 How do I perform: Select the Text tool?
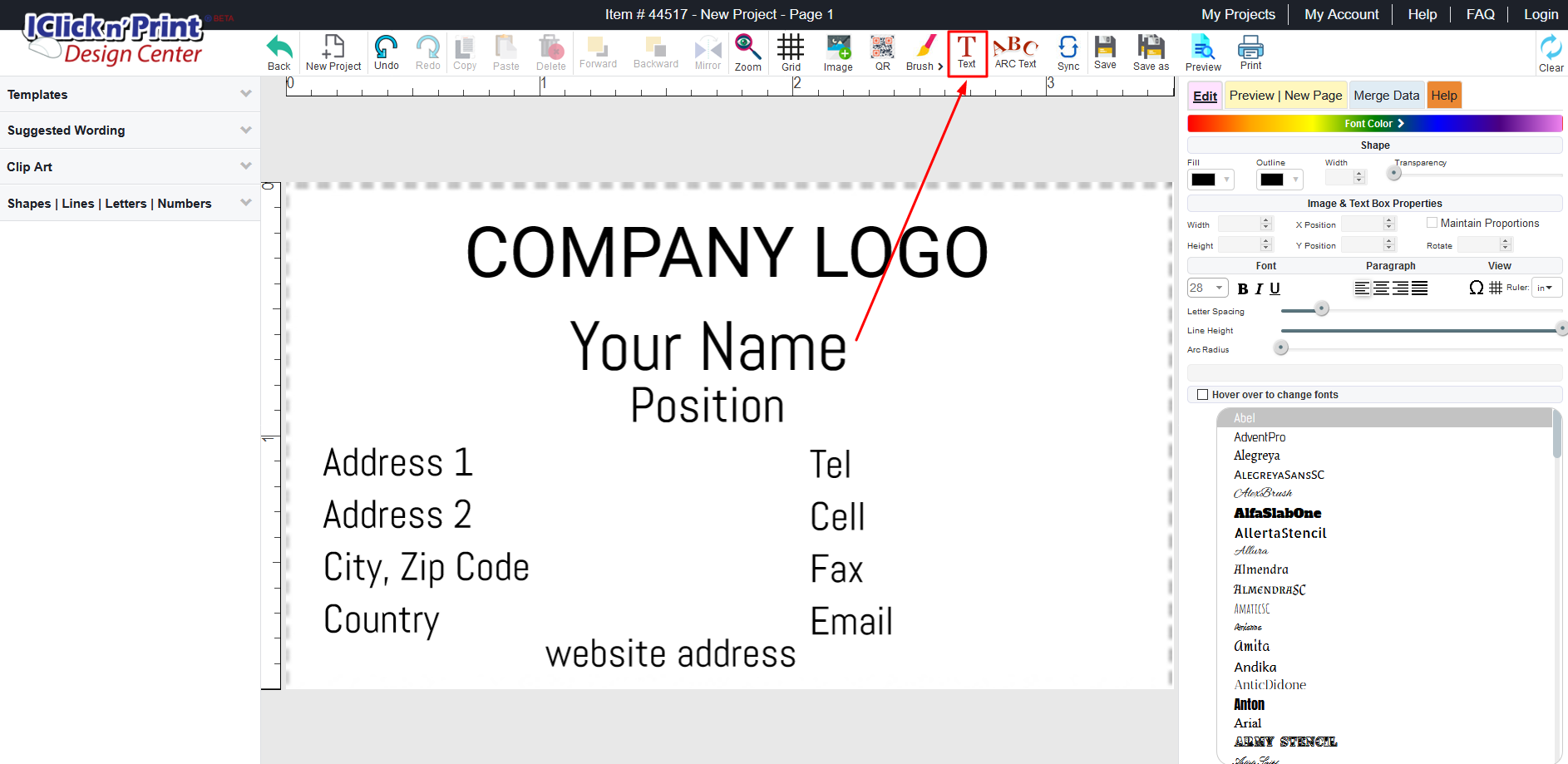[967, 52]
